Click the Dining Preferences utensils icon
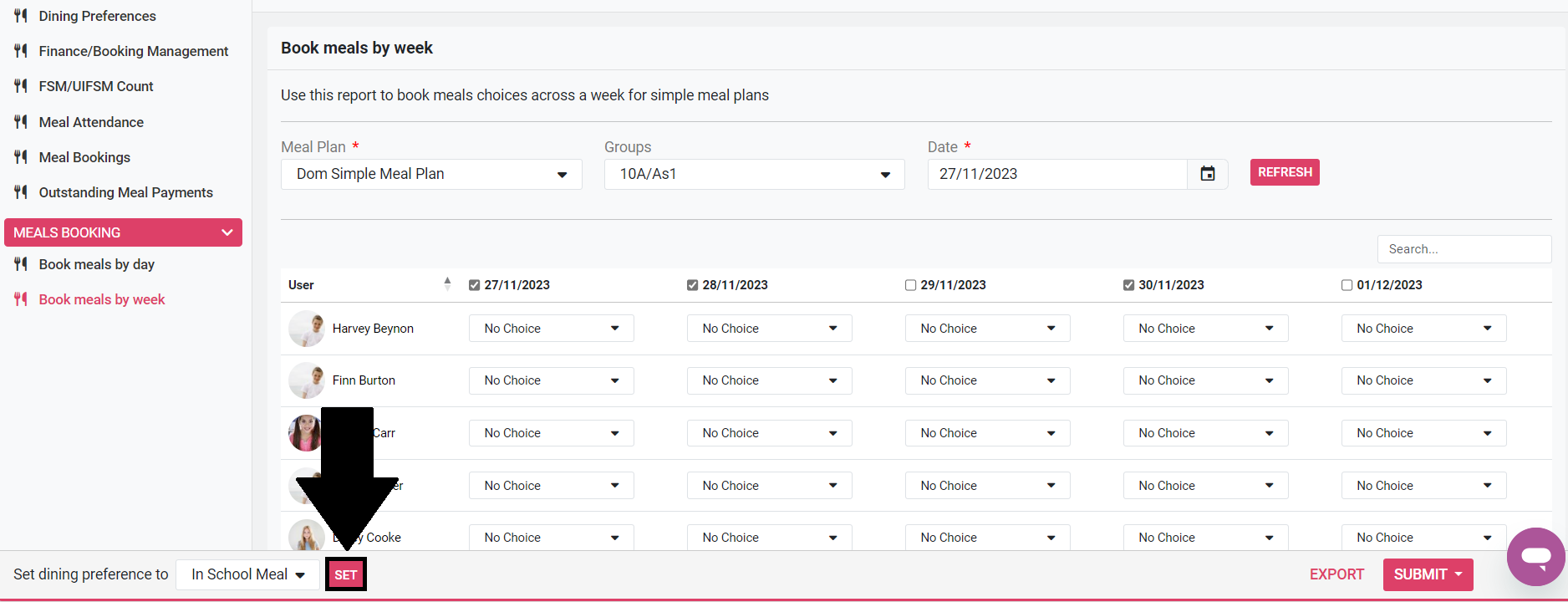The image size is (1568, 602). pos(21,16)
